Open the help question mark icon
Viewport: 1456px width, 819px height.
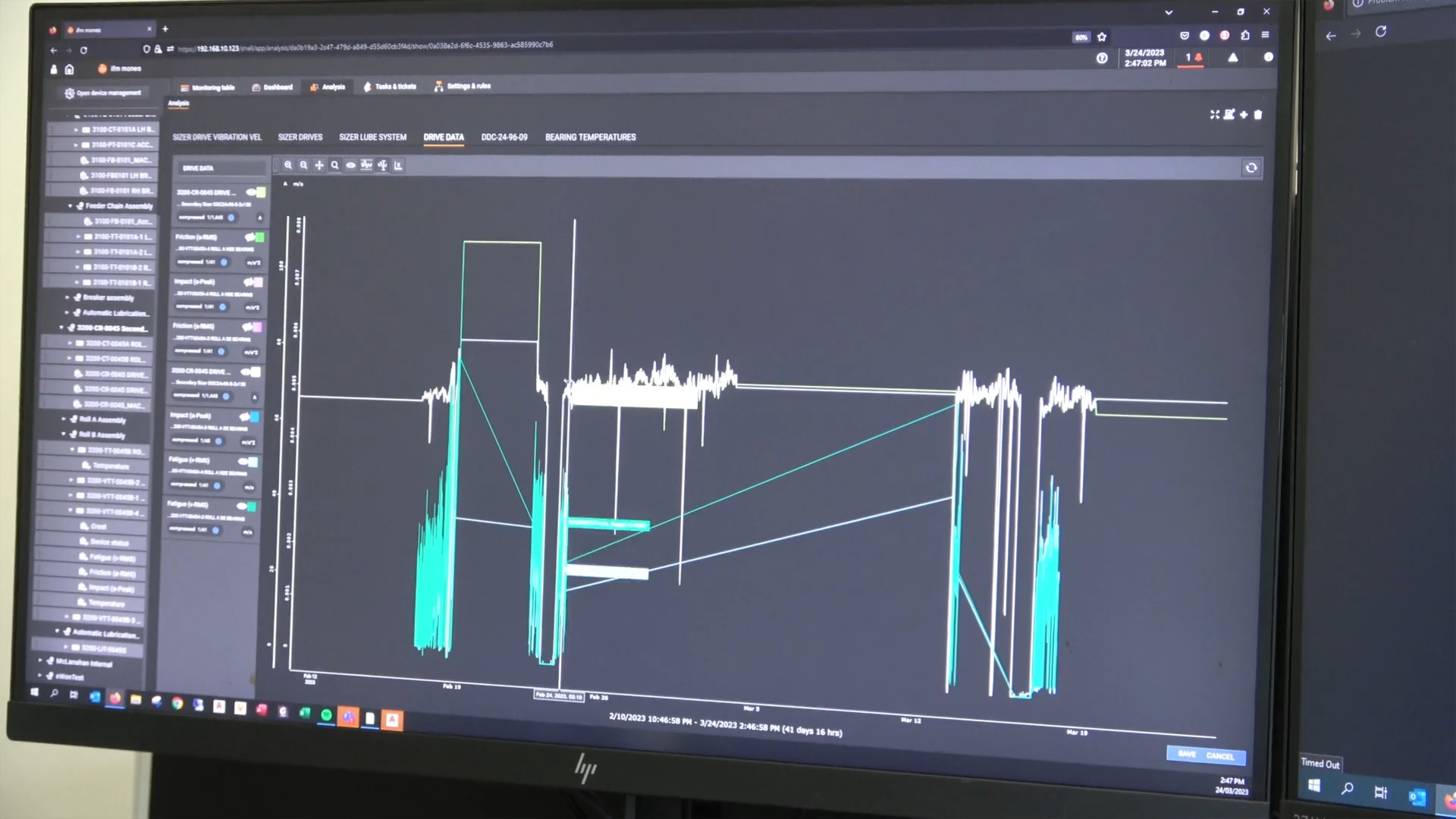pos(1102,58)
